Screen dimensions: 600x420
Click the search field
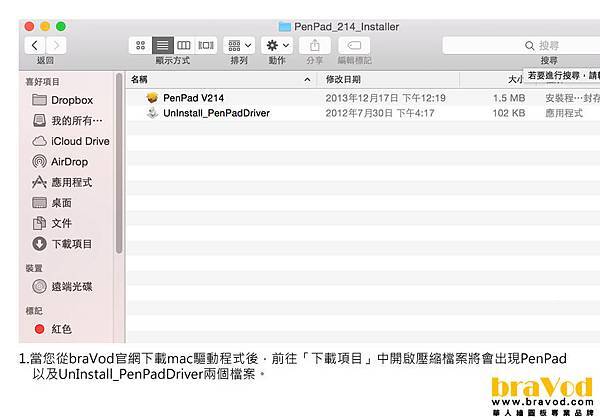pyautogui.click(x=521, y=46)
